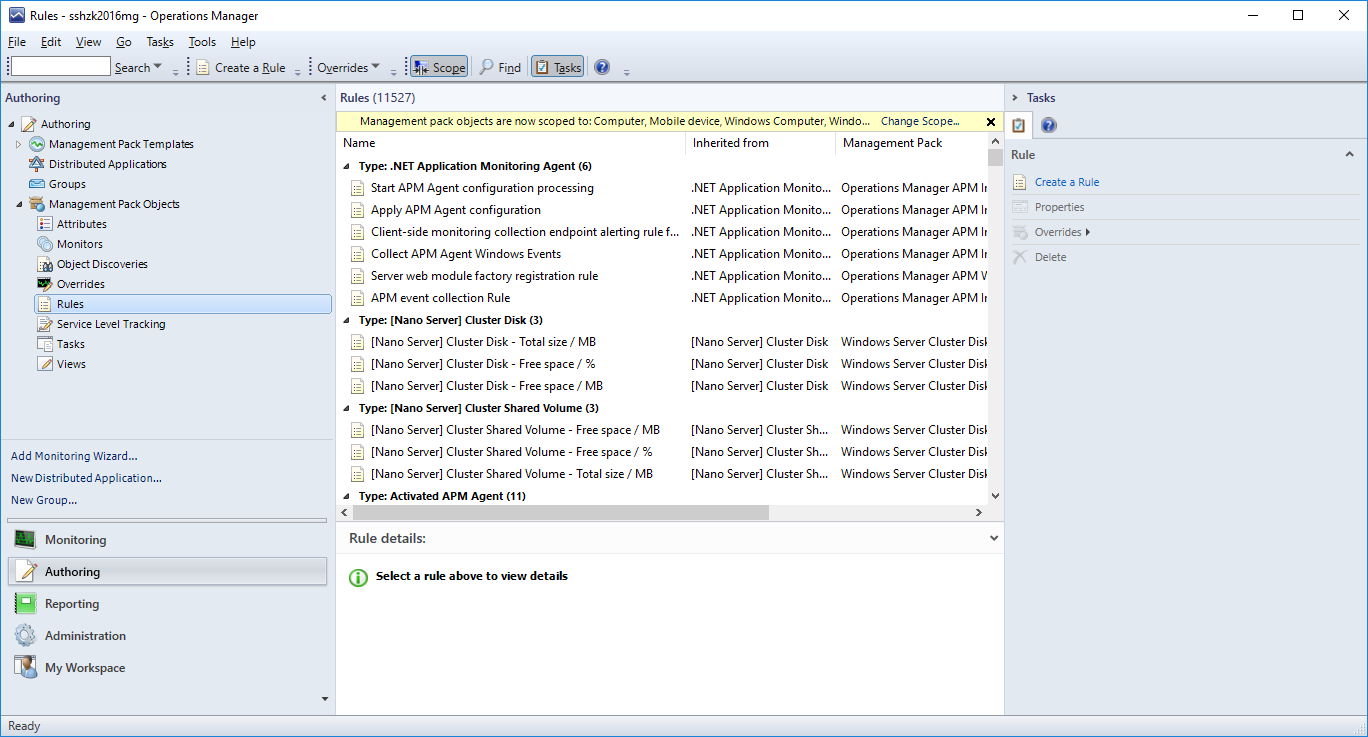This screenshot has height=737, width=1368.
Task: Collapse the Rule details pane chevron
Action: 994,538
